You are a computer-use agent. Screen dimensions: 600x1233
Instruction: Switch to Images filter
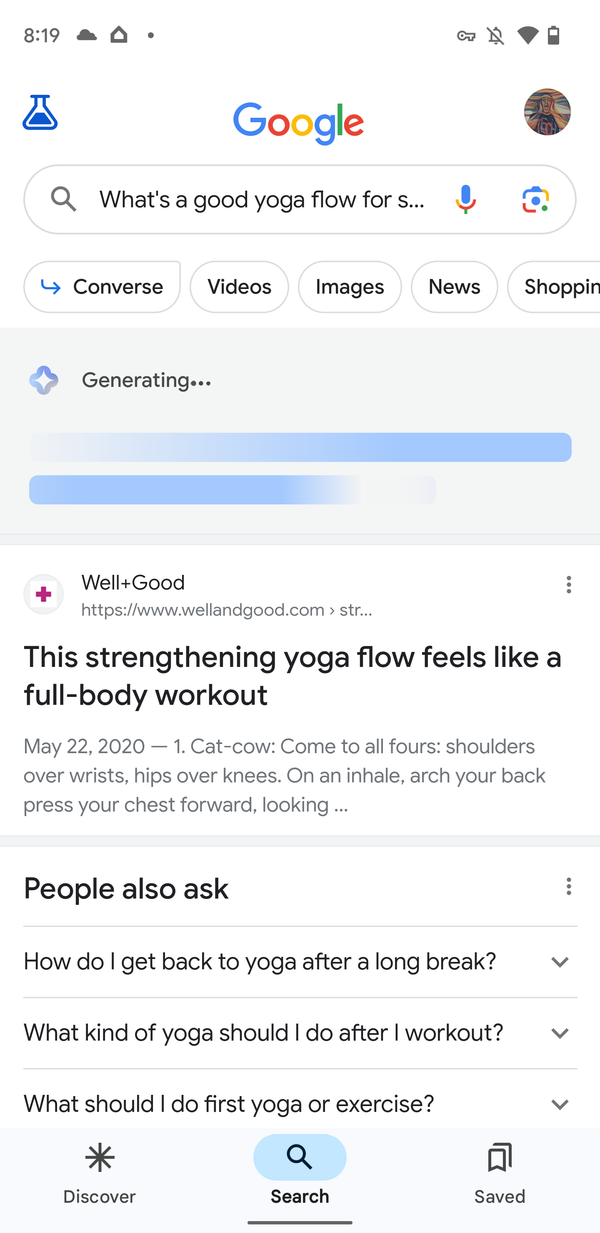point(350,287)
